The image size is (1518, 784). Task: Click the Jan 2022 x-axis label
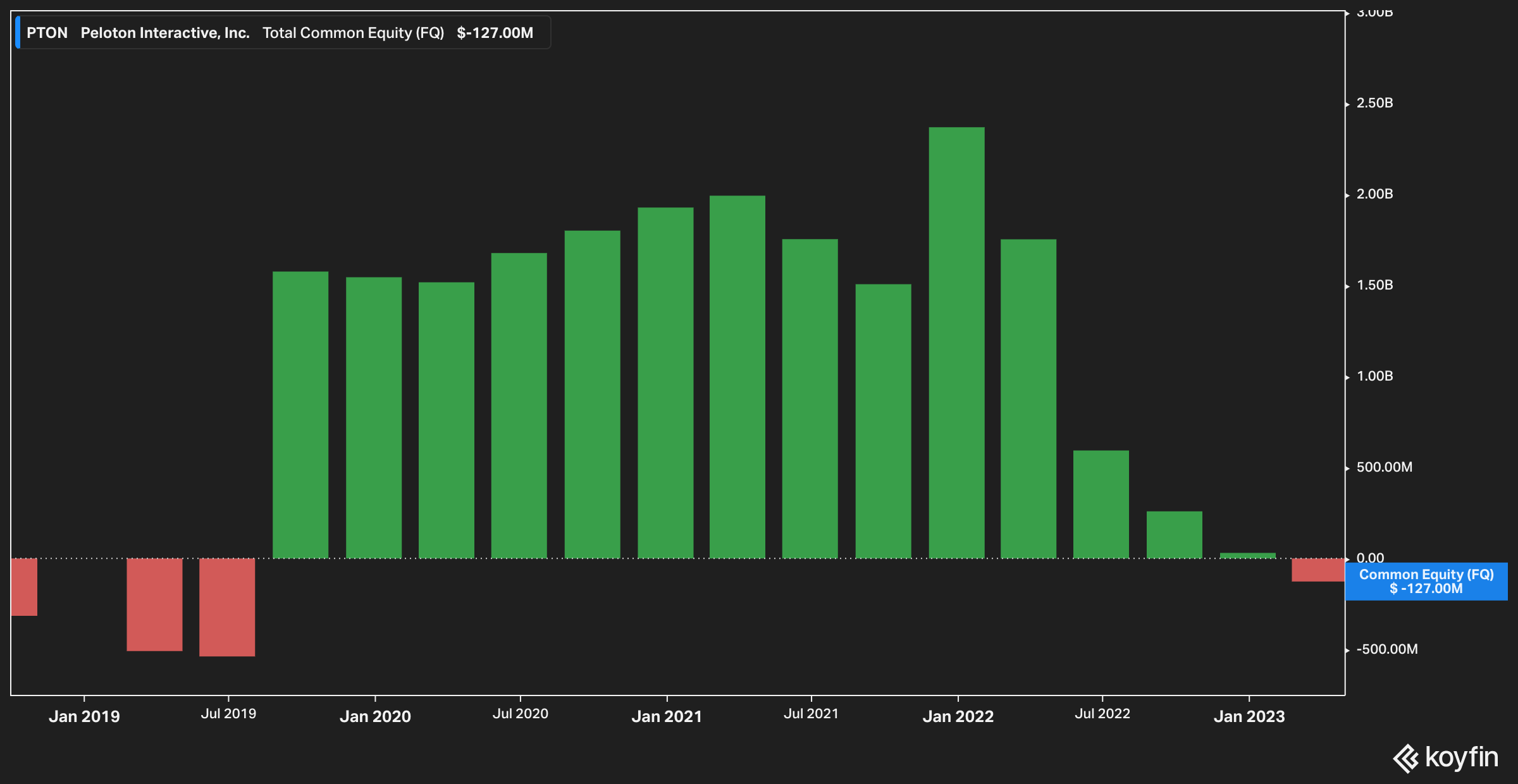[x=958, y=716]
